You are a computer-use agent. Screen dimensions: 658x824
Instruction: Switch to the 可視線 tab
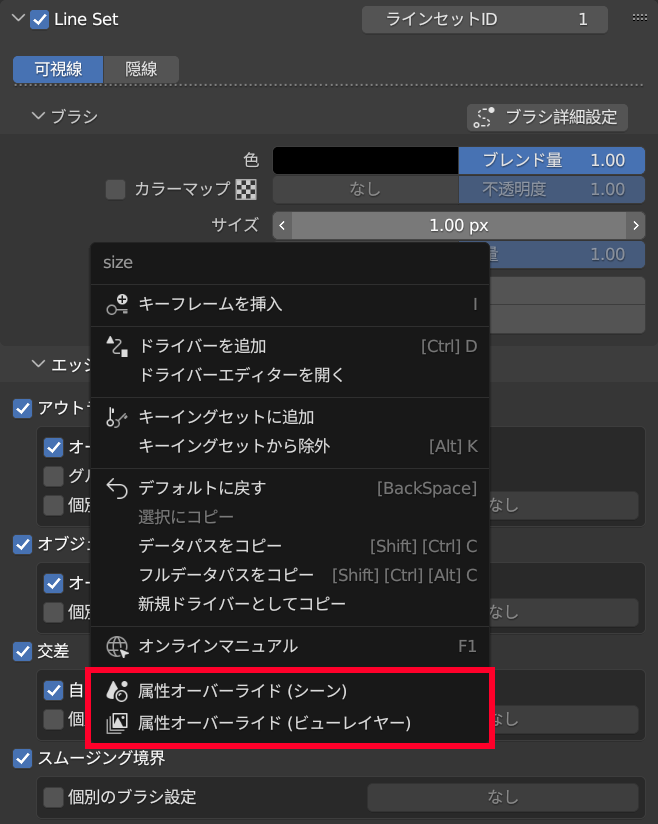[x=58, y=69]
